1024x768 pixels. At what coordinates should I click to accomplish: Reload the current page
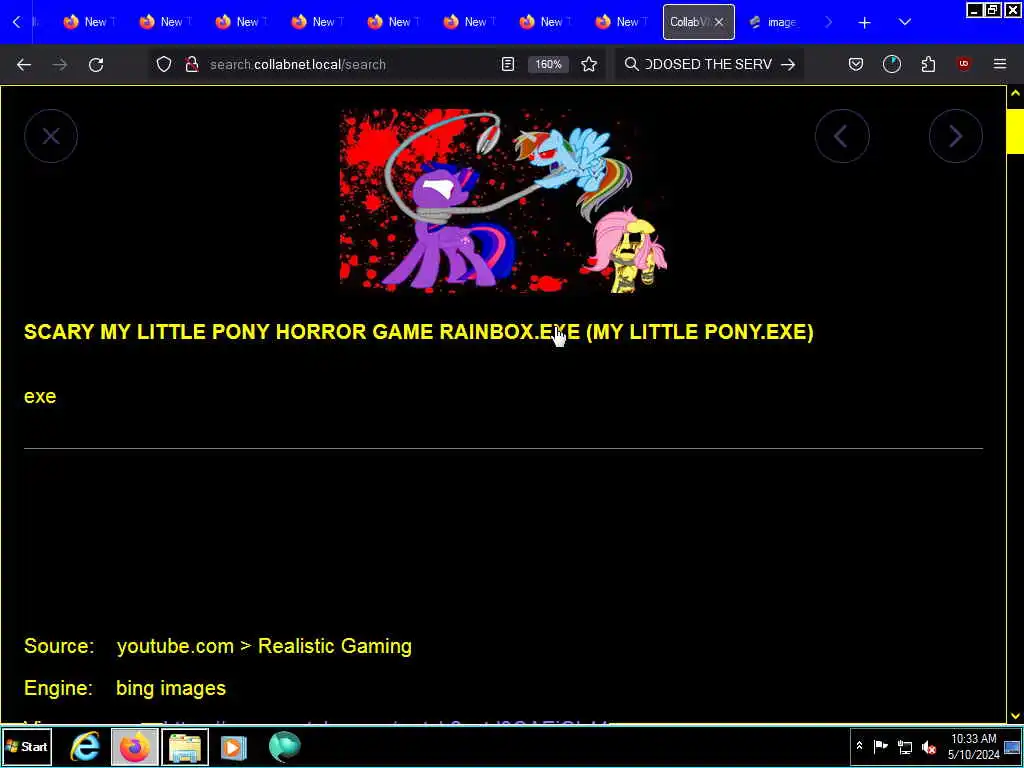coord(96,64)
